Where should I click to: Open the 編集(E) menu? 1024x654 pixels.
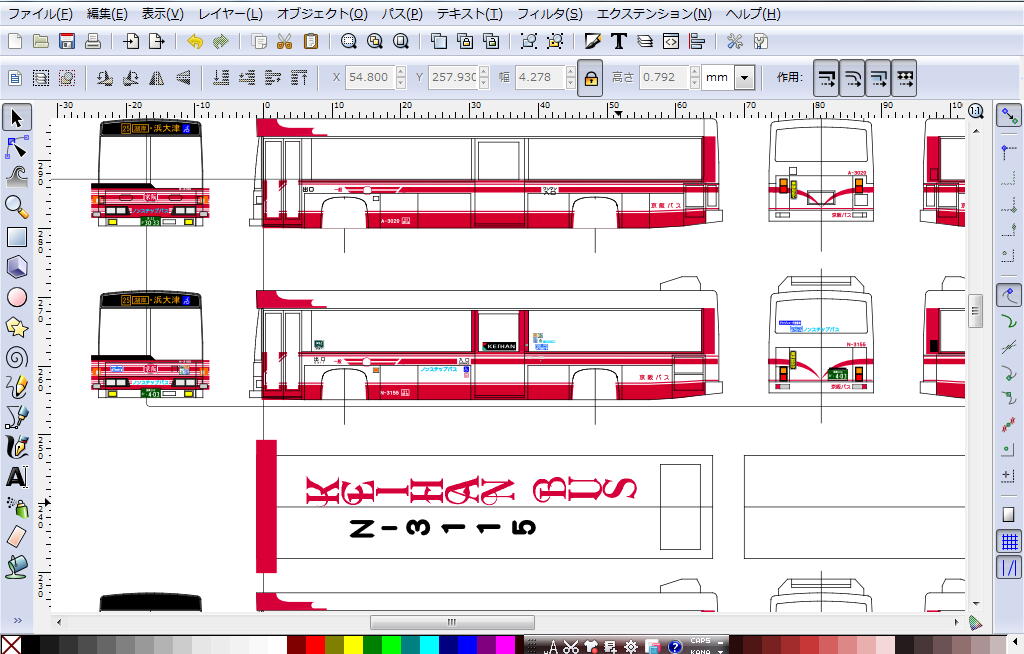pos(107,14)
